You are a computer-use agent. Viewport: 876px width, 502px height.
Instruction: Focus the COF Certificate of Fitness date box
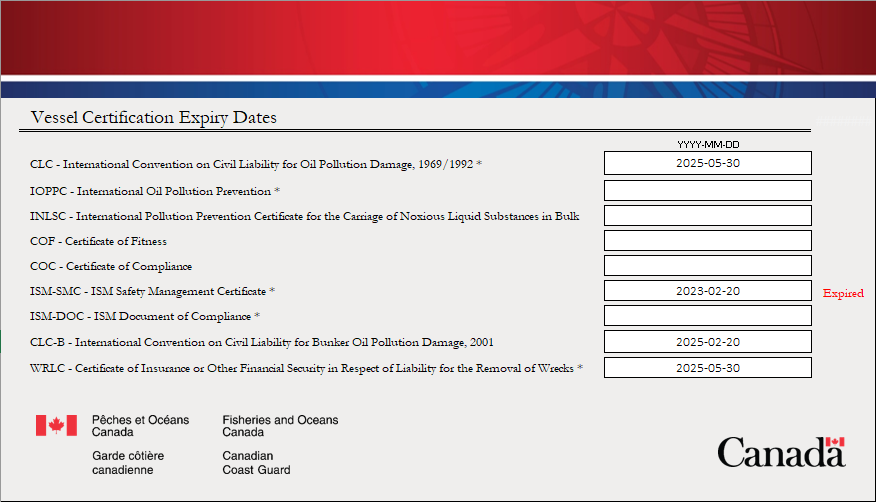707,240
